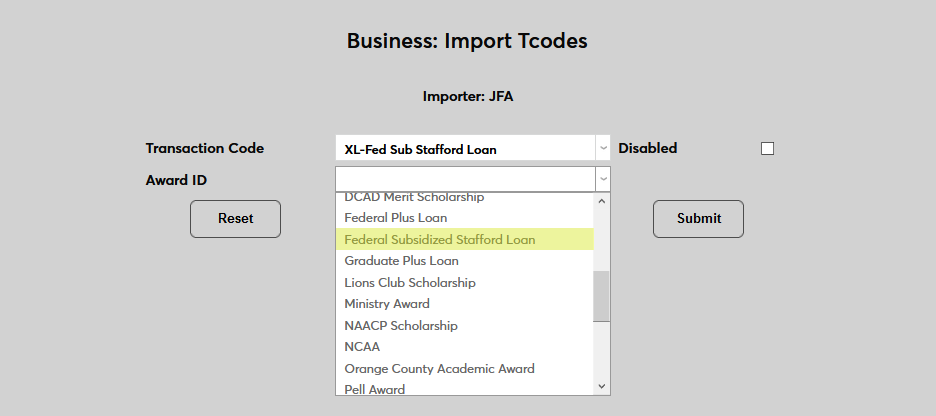Toggle the Disabled checkbox
Image resolution: width=936 pixels, height=416 pixels.
pos(767,149)
